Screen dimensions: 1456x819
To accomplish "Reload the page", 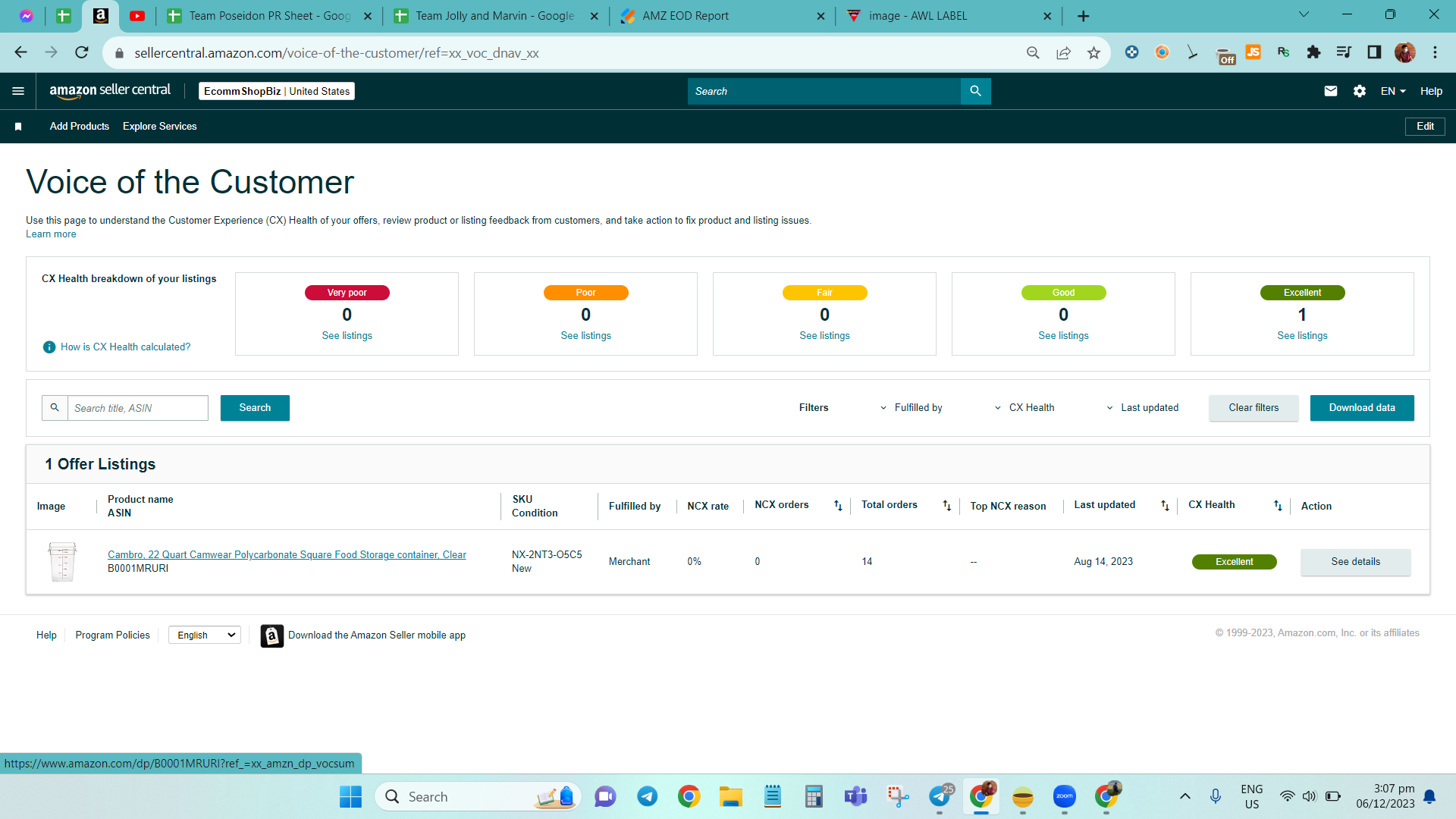I will (82, 52).
